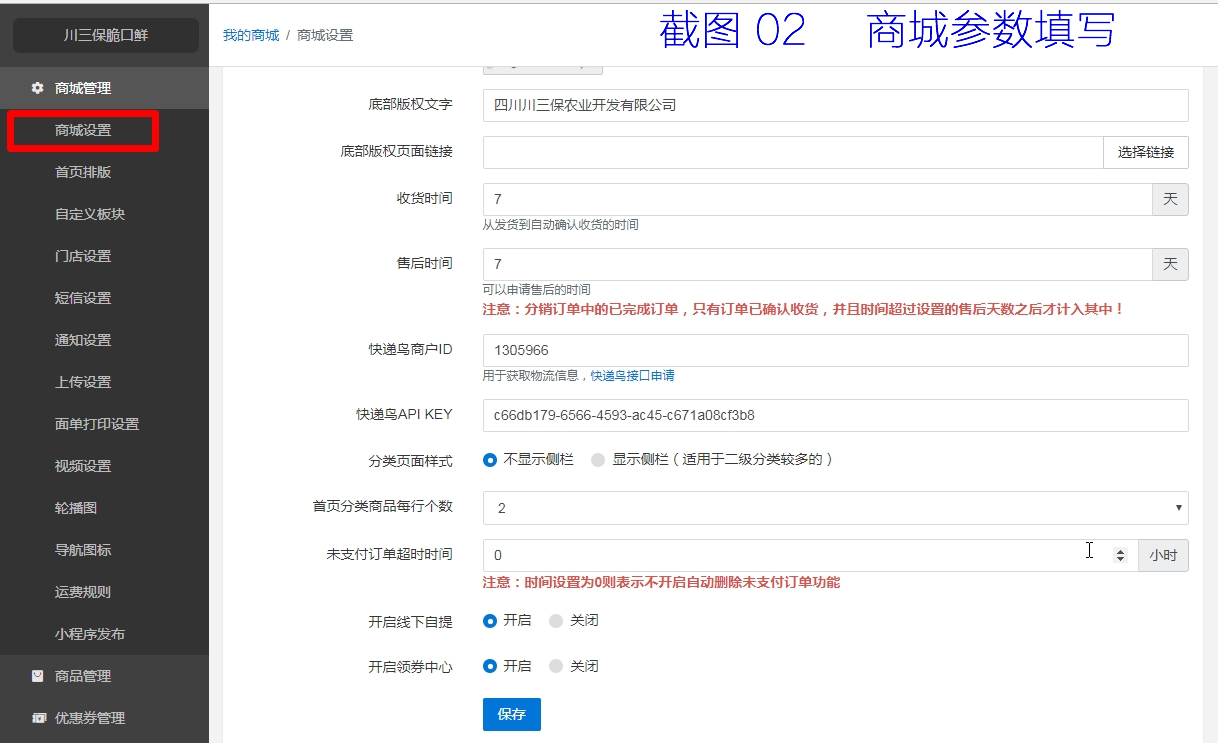Click the 未支付订单超时时间 number field

tap(810, 555)
